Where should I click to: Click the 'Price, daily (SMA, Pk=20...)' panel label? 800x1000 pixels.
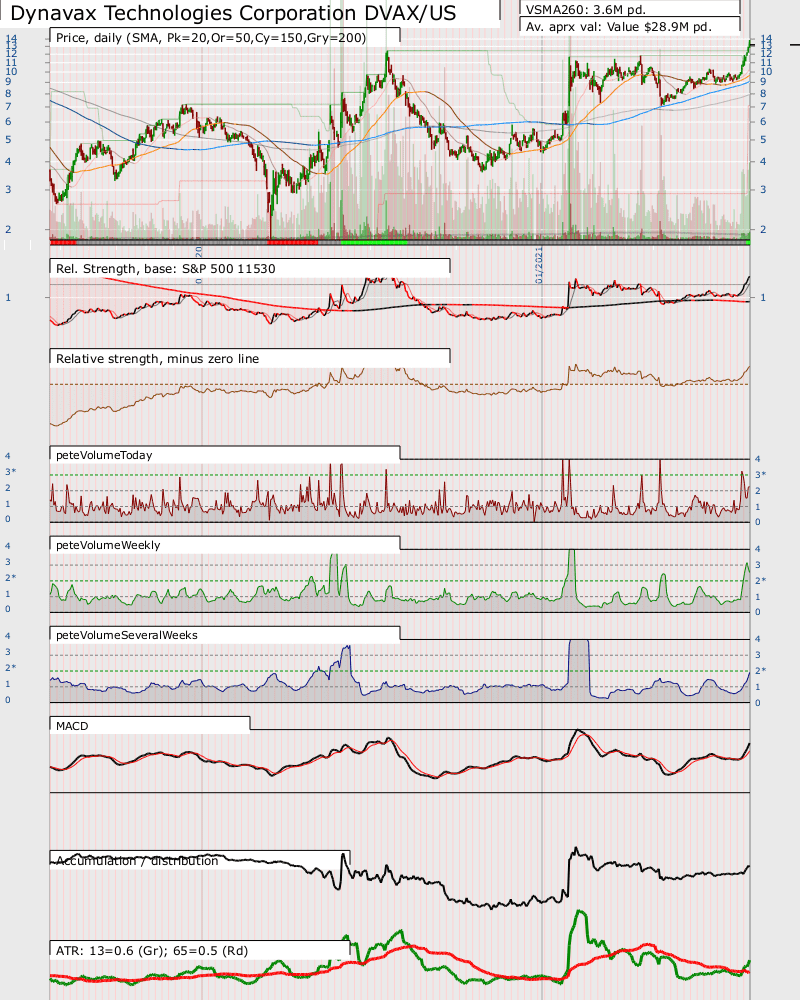click(211, 38)
